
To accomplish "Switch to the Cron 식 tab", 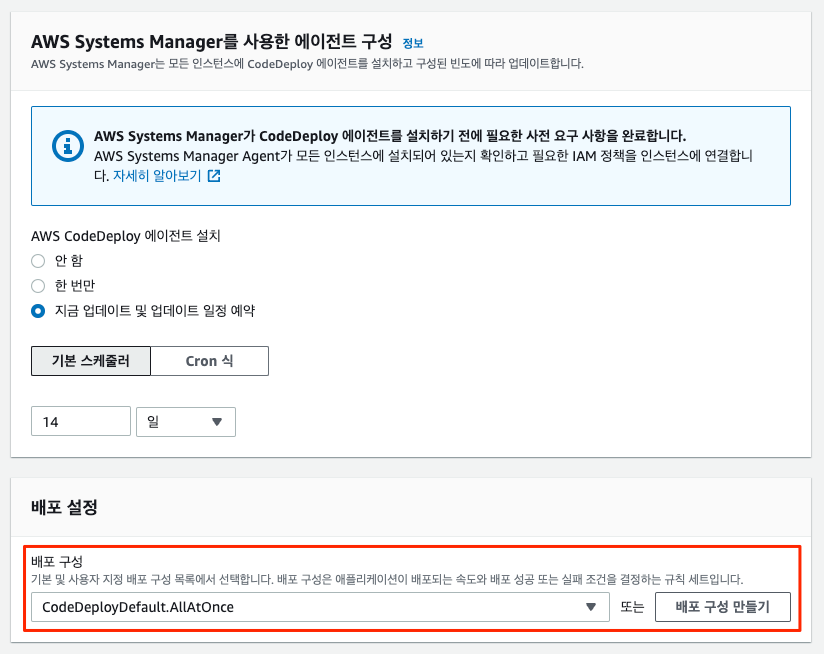I will coord(210,361).
